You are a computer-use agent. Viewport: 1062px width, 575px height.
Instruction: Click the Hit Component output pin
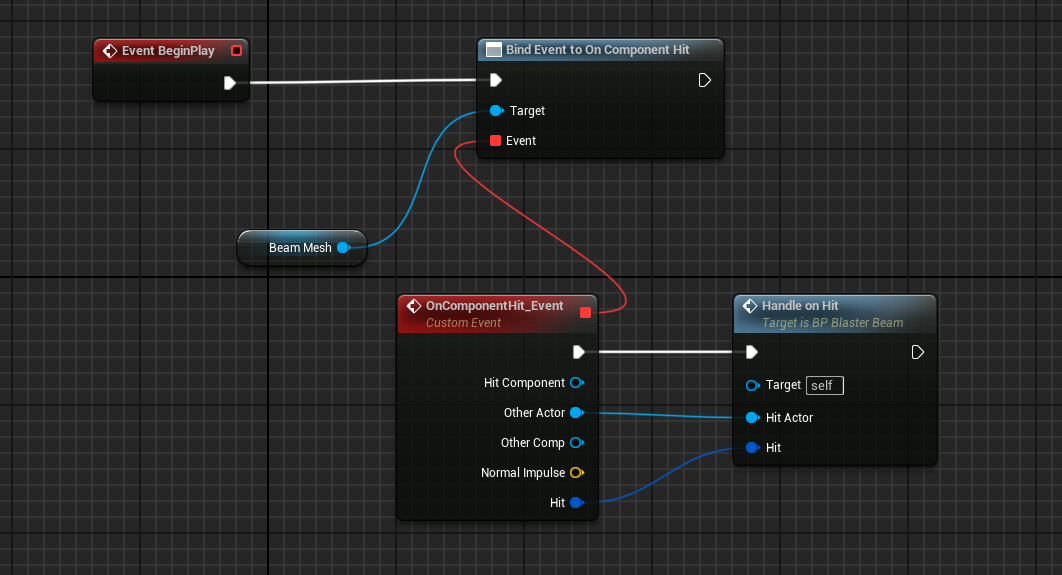point(576,383)
